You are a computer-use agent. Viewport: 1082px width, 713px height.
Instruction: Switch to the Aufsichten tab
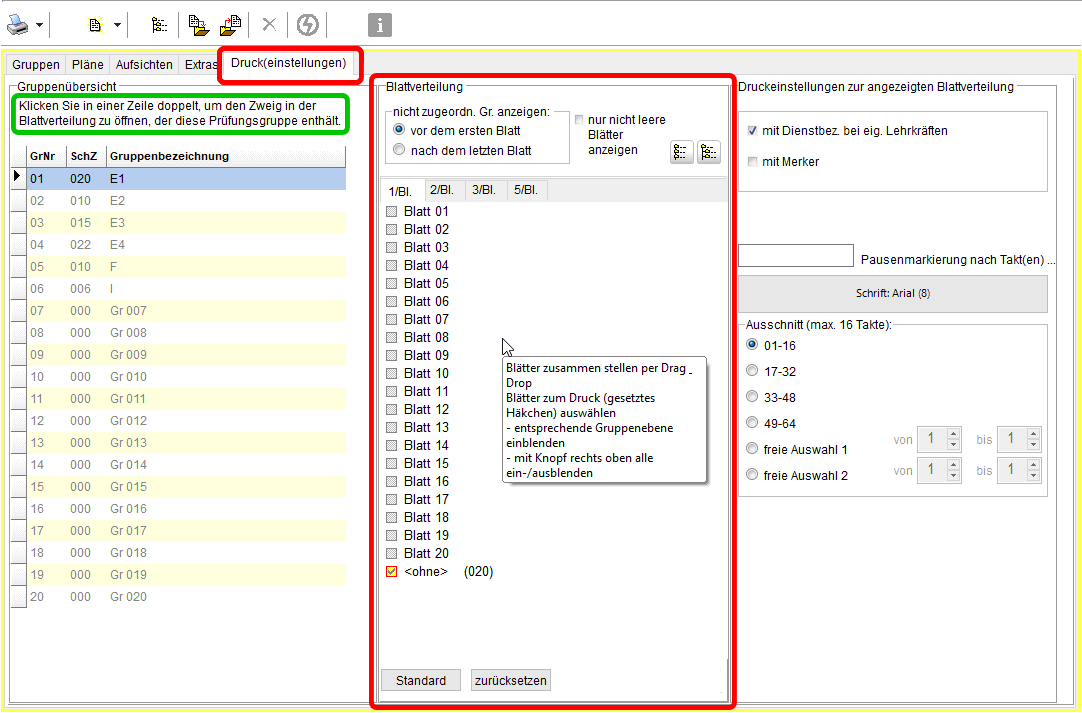(144, 64)
